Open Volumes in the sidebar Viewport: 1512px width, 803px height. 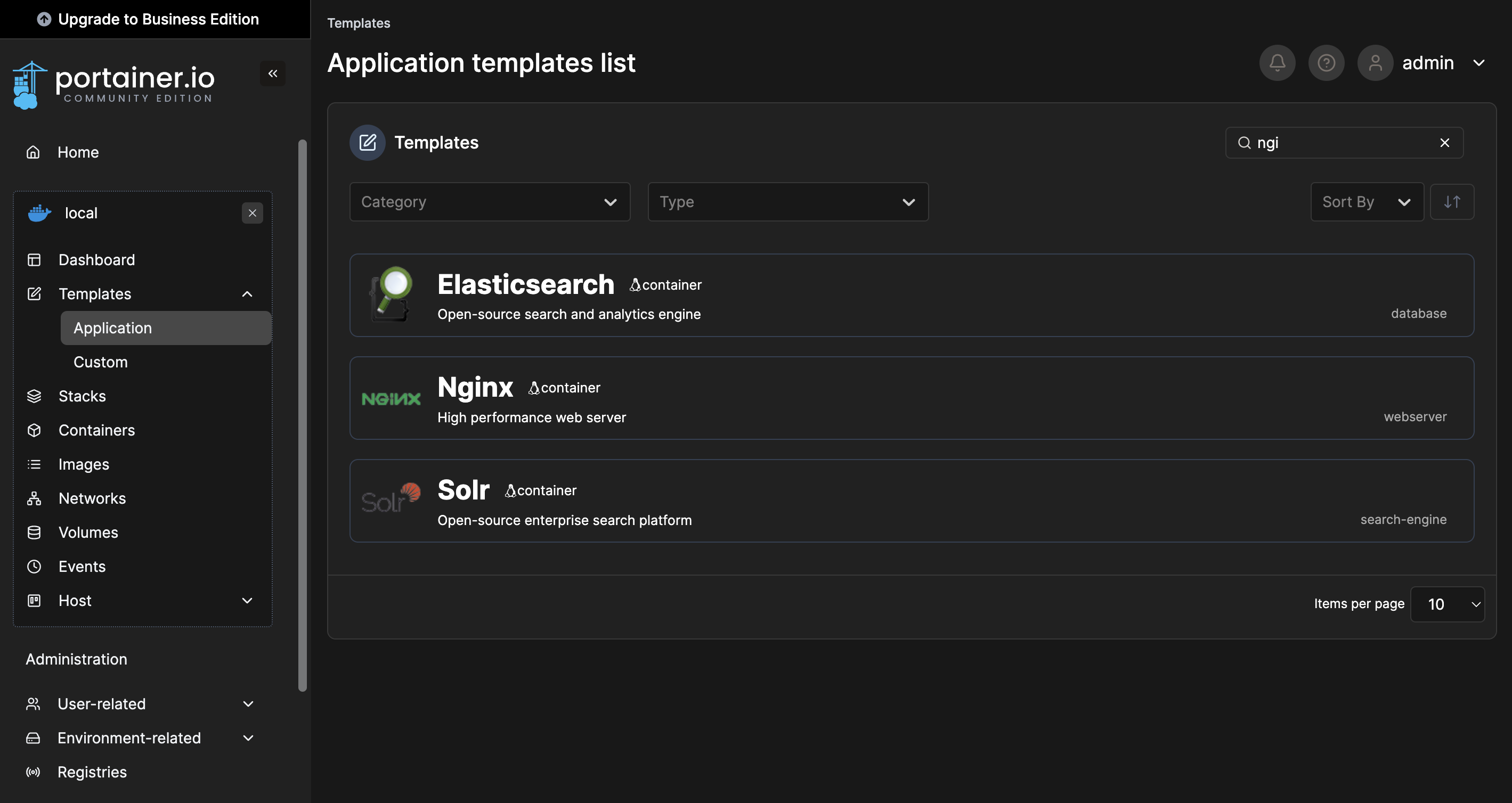88,532
